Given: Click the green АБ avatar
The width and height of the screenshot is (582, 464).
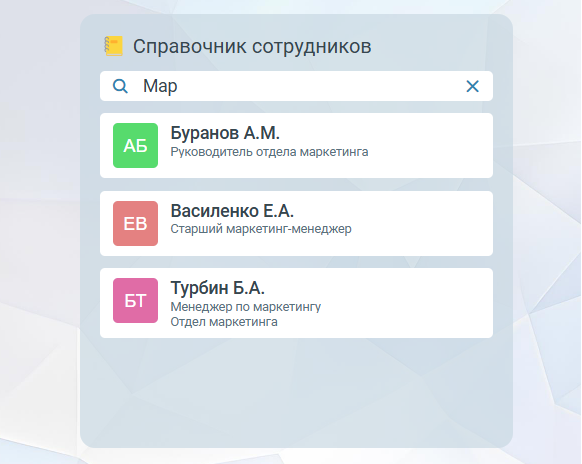Looking at the screenshot, I should pos(135,146).
